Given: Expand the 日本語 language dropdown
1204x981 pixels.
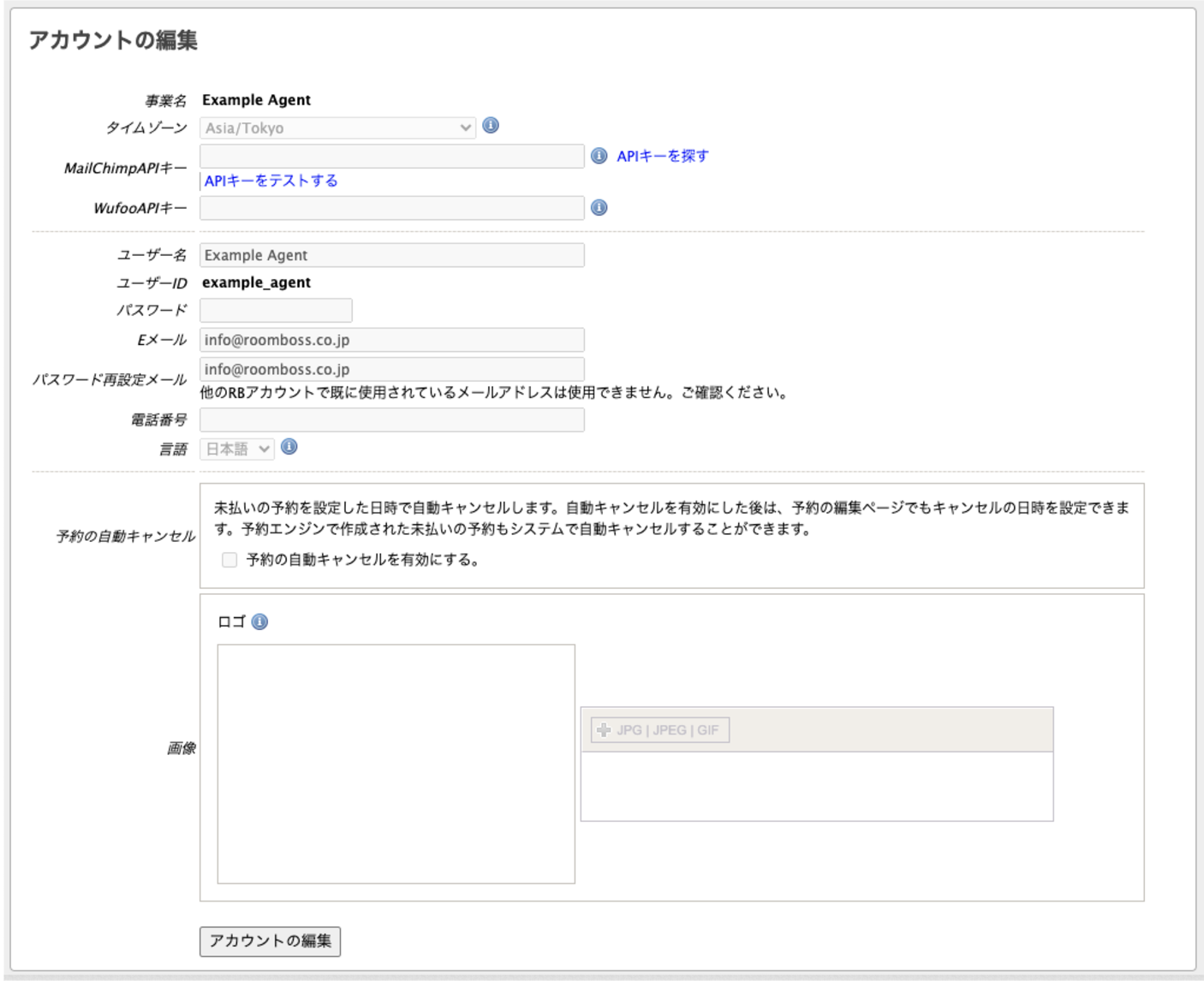Looking at the screenshot, I should tap(237, 449).
